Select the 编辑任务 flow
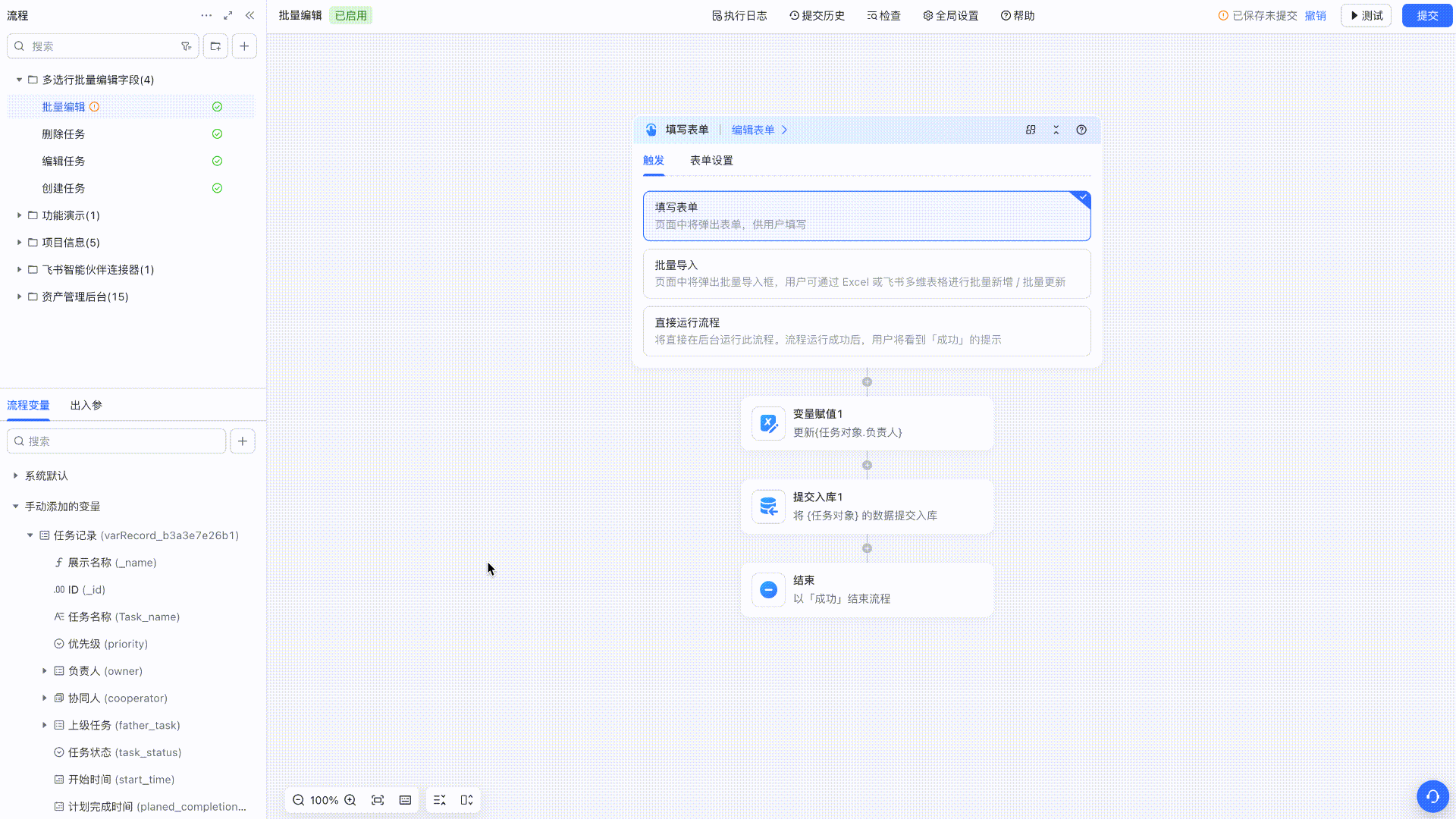This screenshot has width=1456, height=819. coord(131,162)
